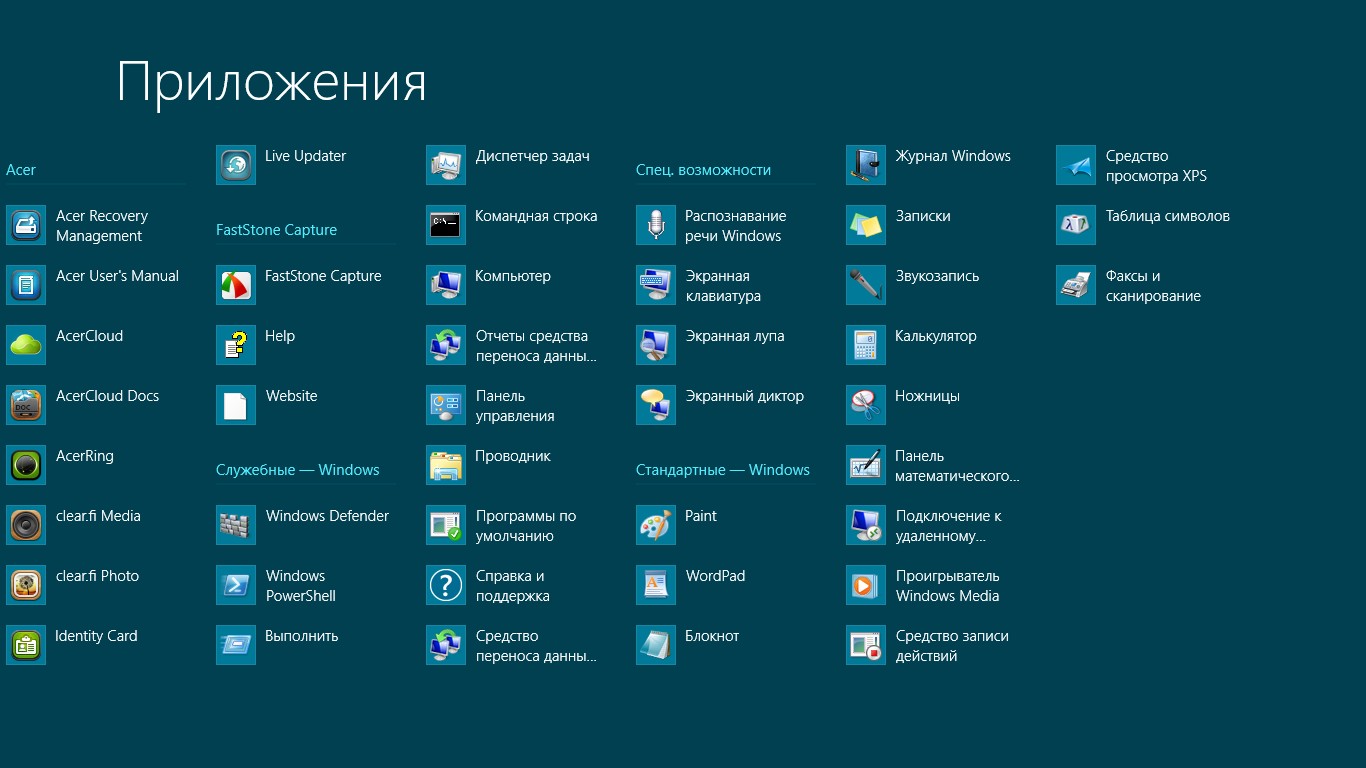Open the Paint app icon
Screen dimensions: 1366x768
tap(656, 525)
